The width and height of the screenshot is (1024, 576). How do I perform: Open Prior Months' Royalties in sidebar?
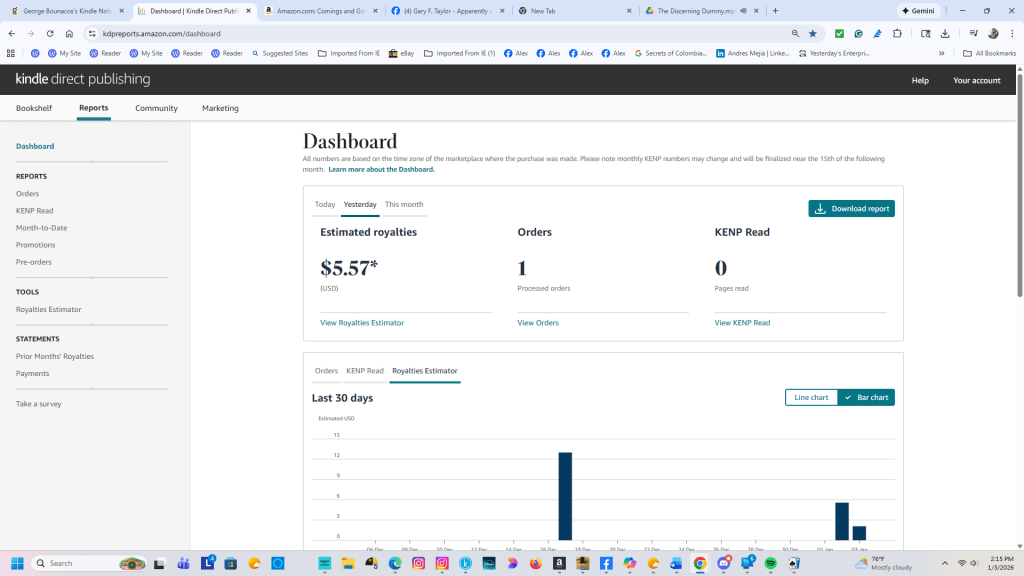pos(55,356)
